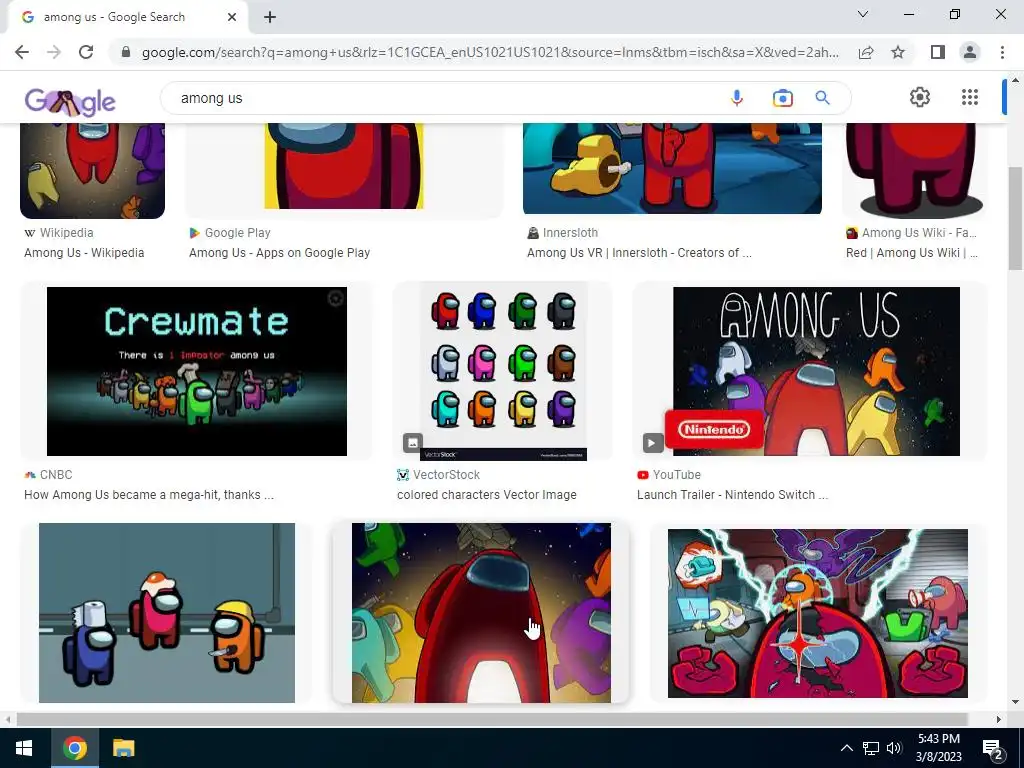
Task: Click the padlock site info icon
Action: click(x=126, y=52)
